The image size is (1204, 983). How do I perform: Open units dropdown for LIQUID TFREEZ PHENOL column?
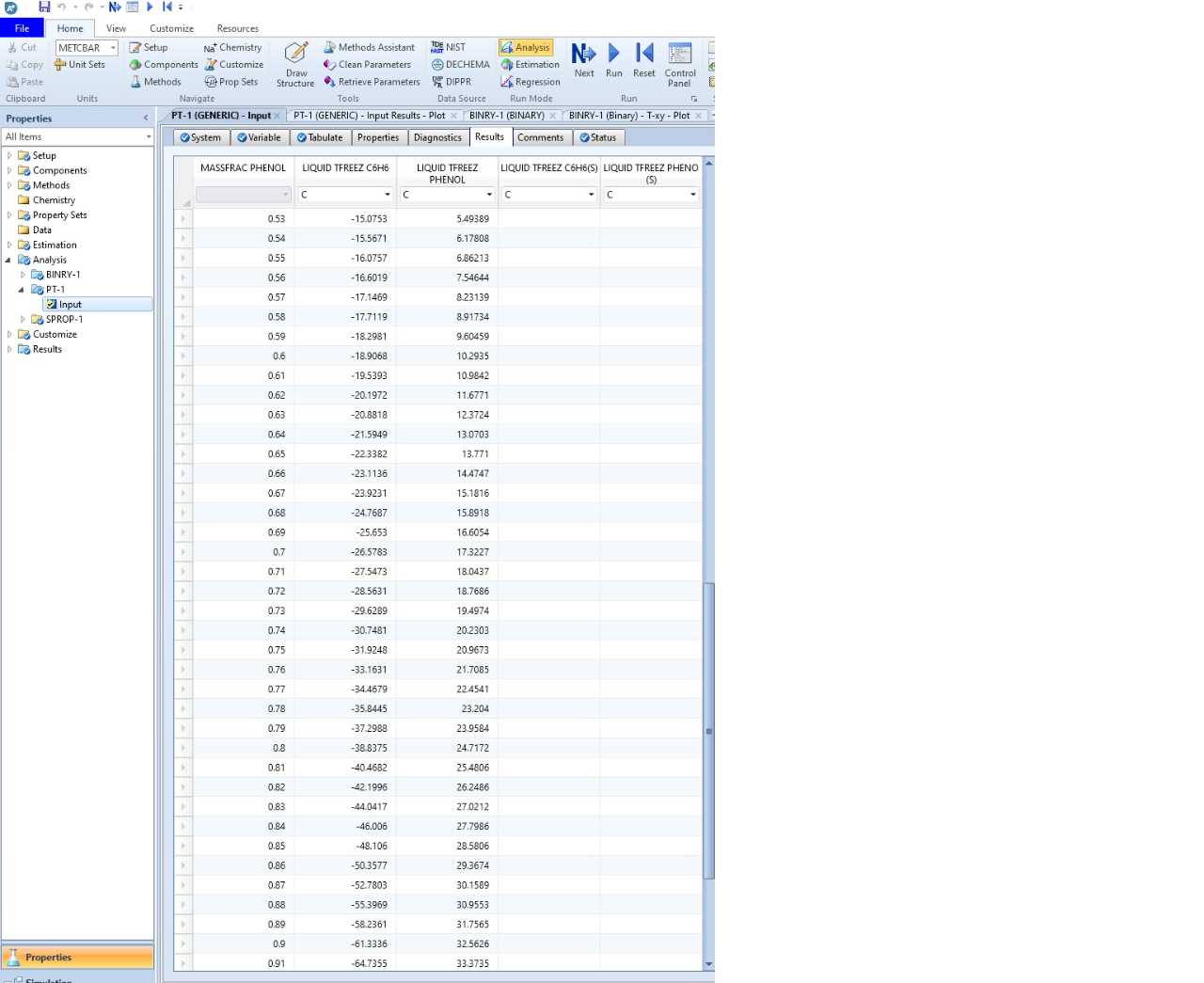pyautogui.click(x=489, y=195)
